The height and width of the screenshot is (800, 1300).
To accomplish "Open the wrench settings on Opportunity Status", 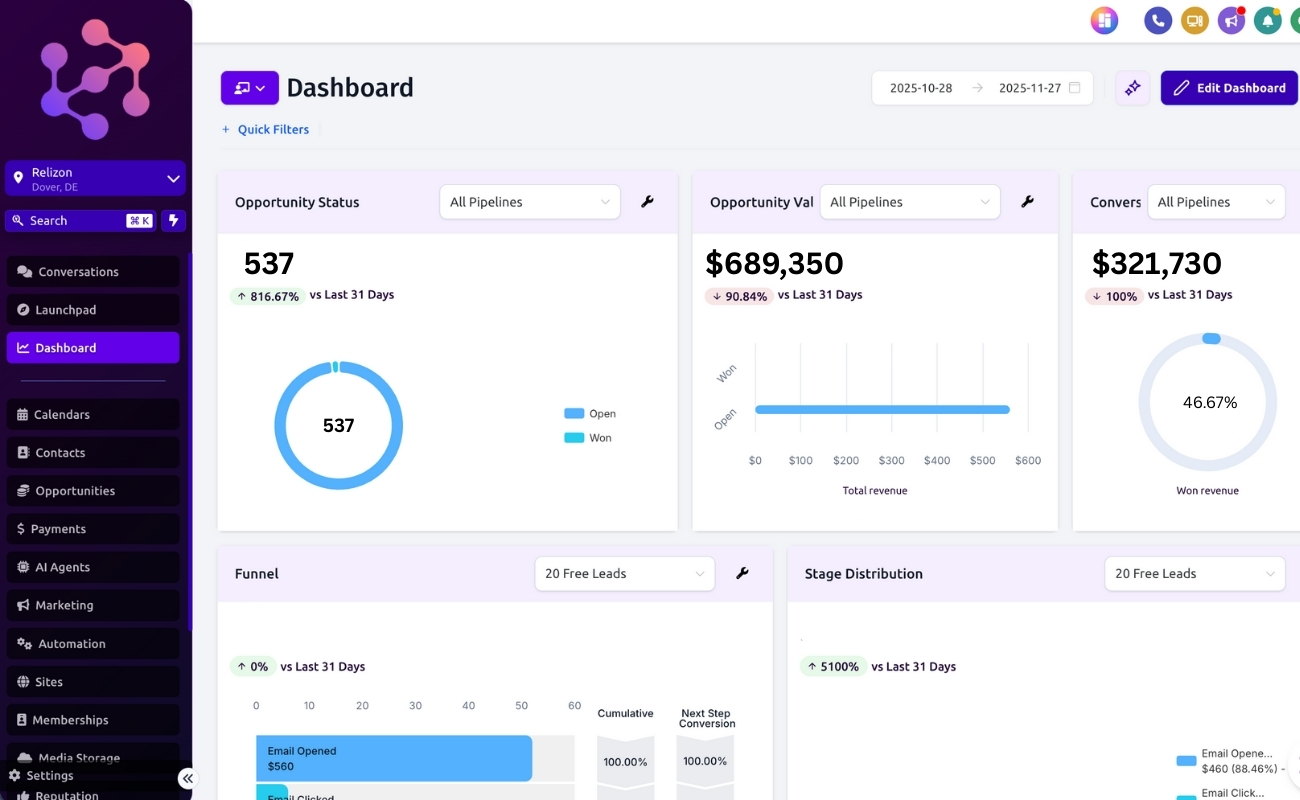I will tap(647, 202).
